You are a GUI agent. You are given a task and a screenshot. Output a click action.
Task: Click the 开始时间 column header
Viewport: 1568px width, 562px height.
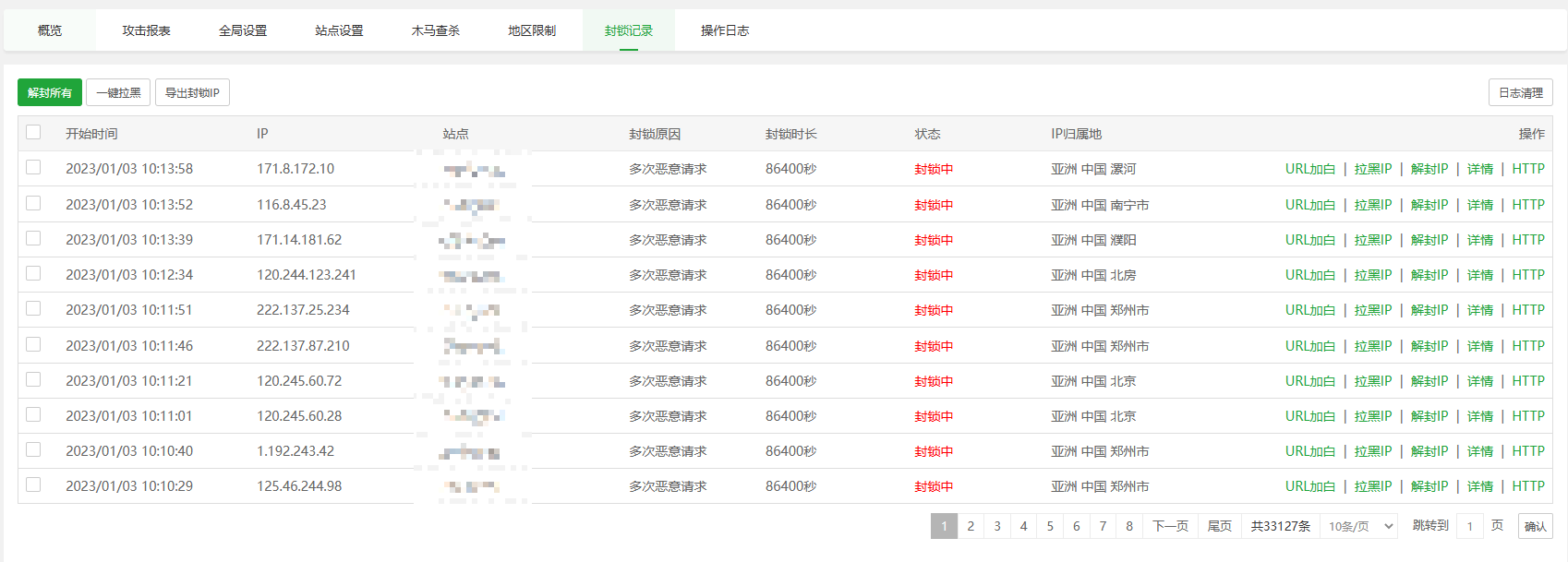(x=91, y=134)
